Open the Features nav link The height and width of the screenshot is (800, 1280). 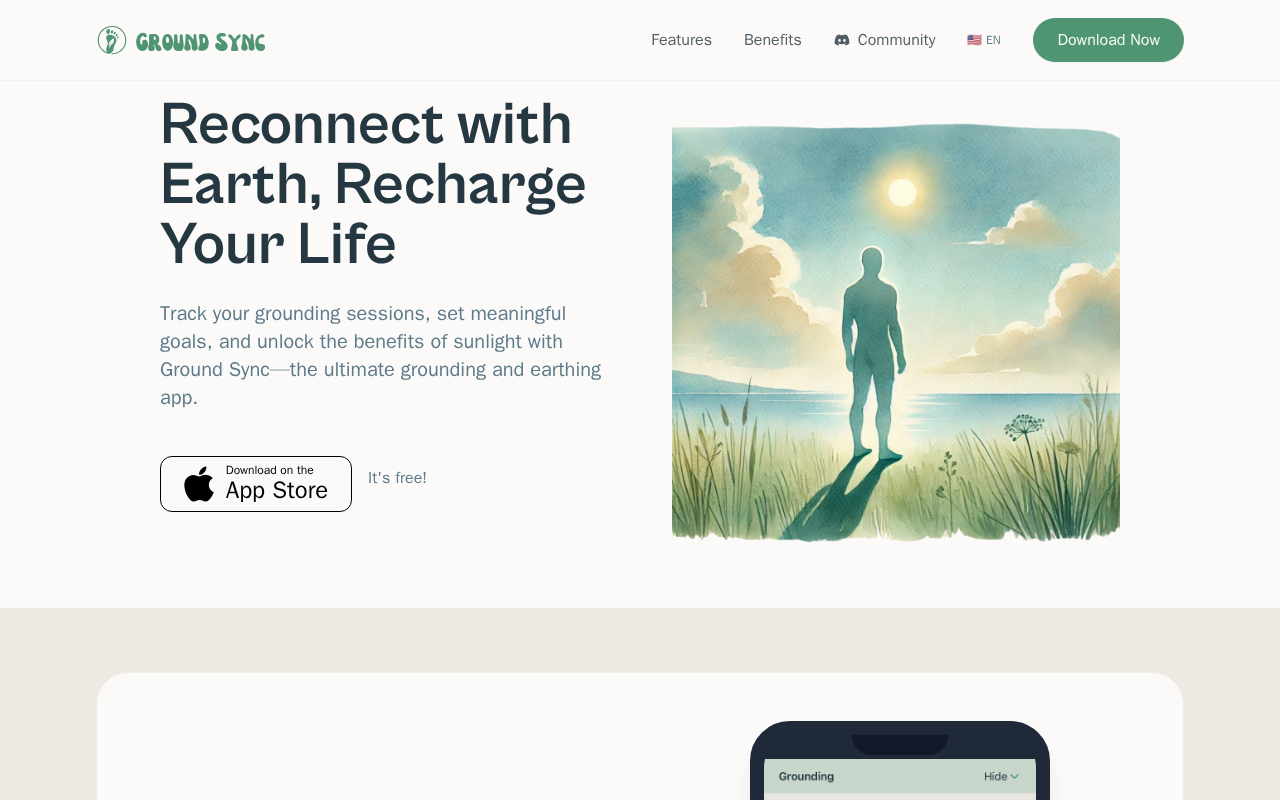point(681,40)
